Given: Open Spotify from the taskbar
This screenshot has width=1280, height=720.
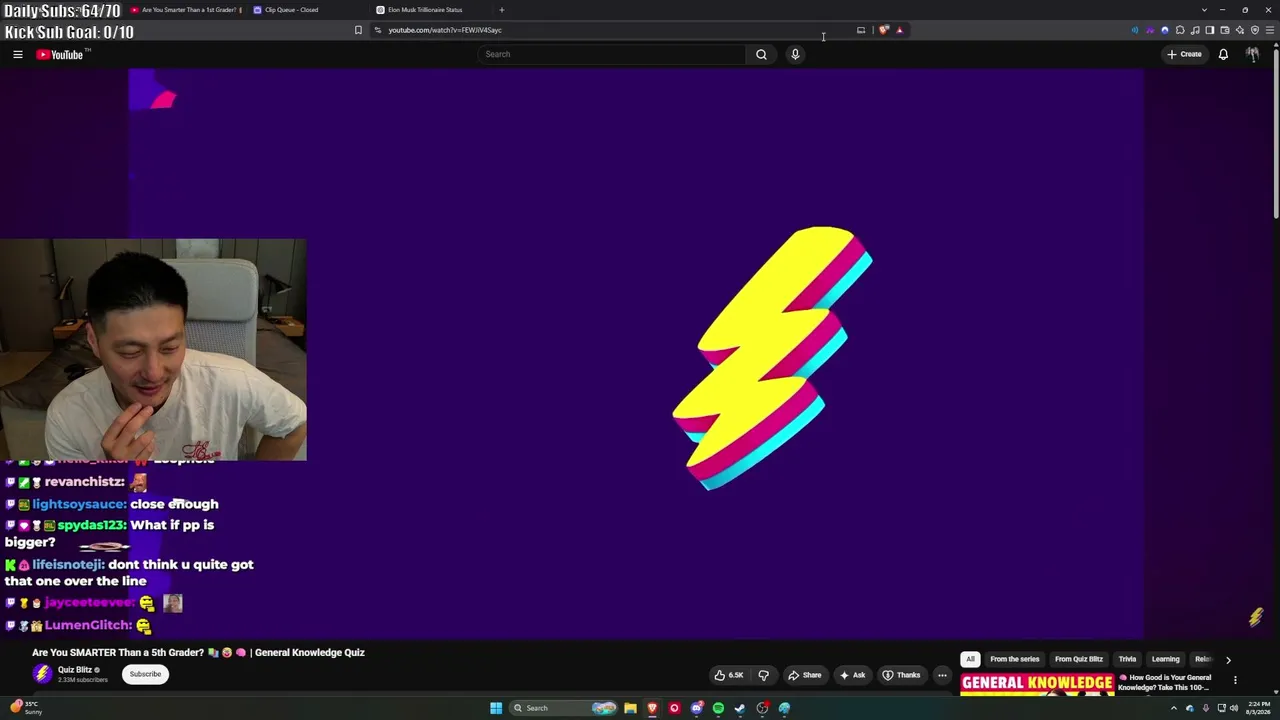Looking at the screenshot, I should click(x=718, y=708).
